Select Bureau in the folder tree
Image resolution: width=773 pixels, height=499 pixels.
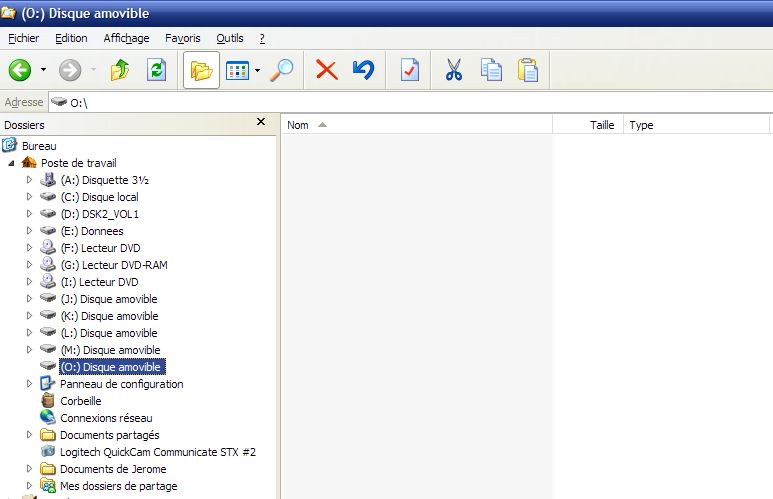point(39,146)
